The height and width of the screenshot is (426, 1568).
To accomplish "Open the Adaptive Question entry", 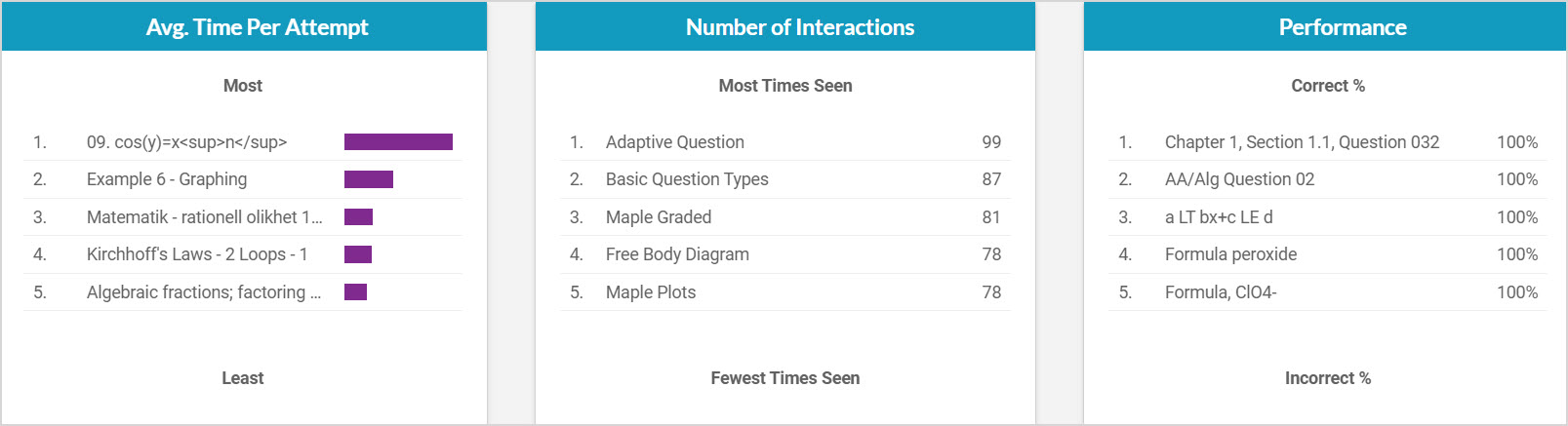I will tap(674, 142).
